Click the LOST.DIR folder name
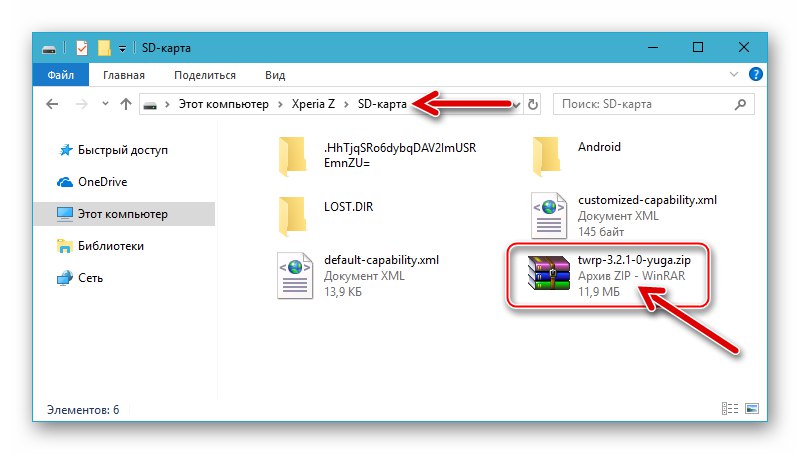 [348, 207]
